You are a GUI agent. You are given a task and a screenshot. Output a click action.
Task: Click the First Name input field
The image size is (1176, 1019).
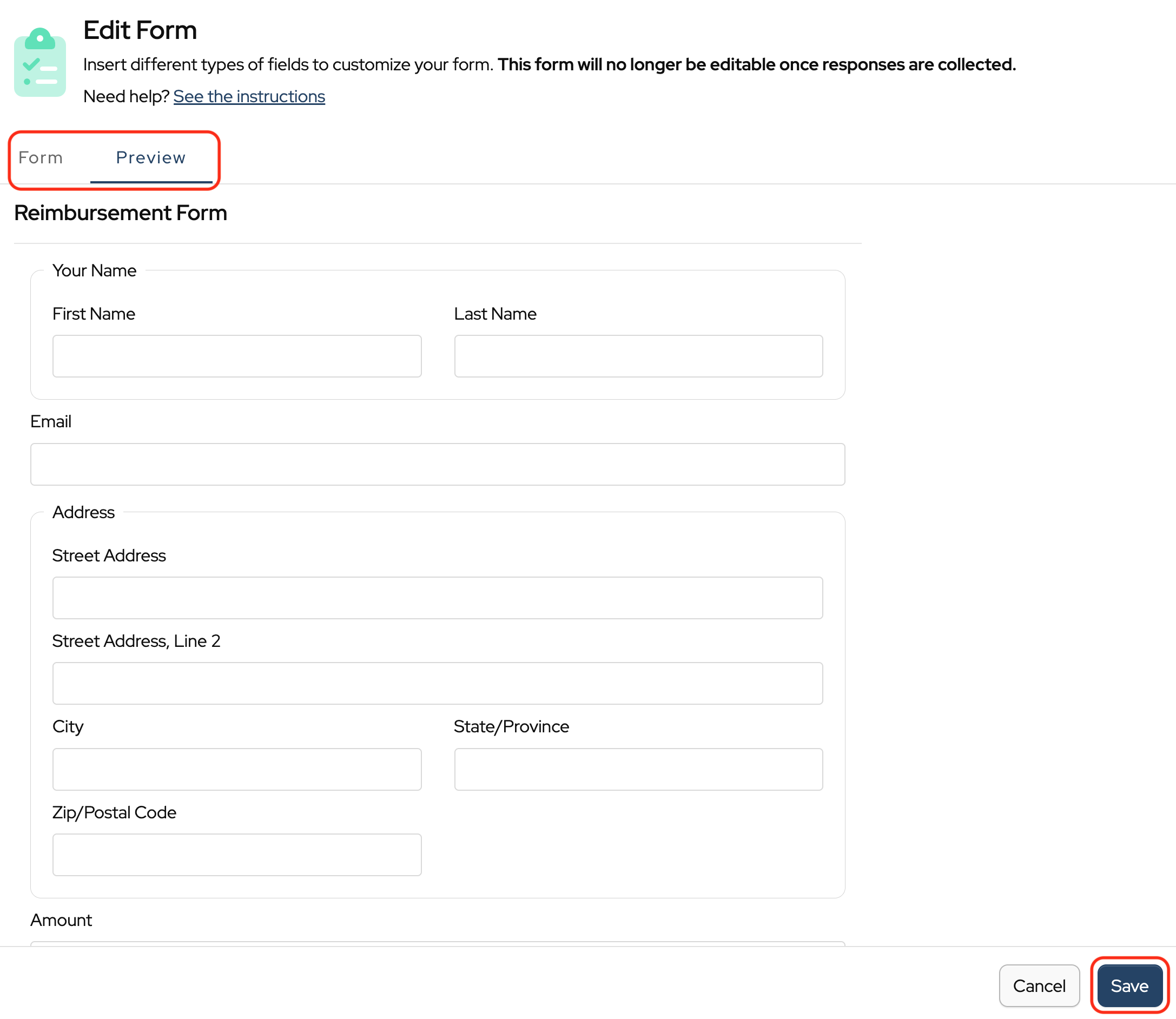point(236,356)
